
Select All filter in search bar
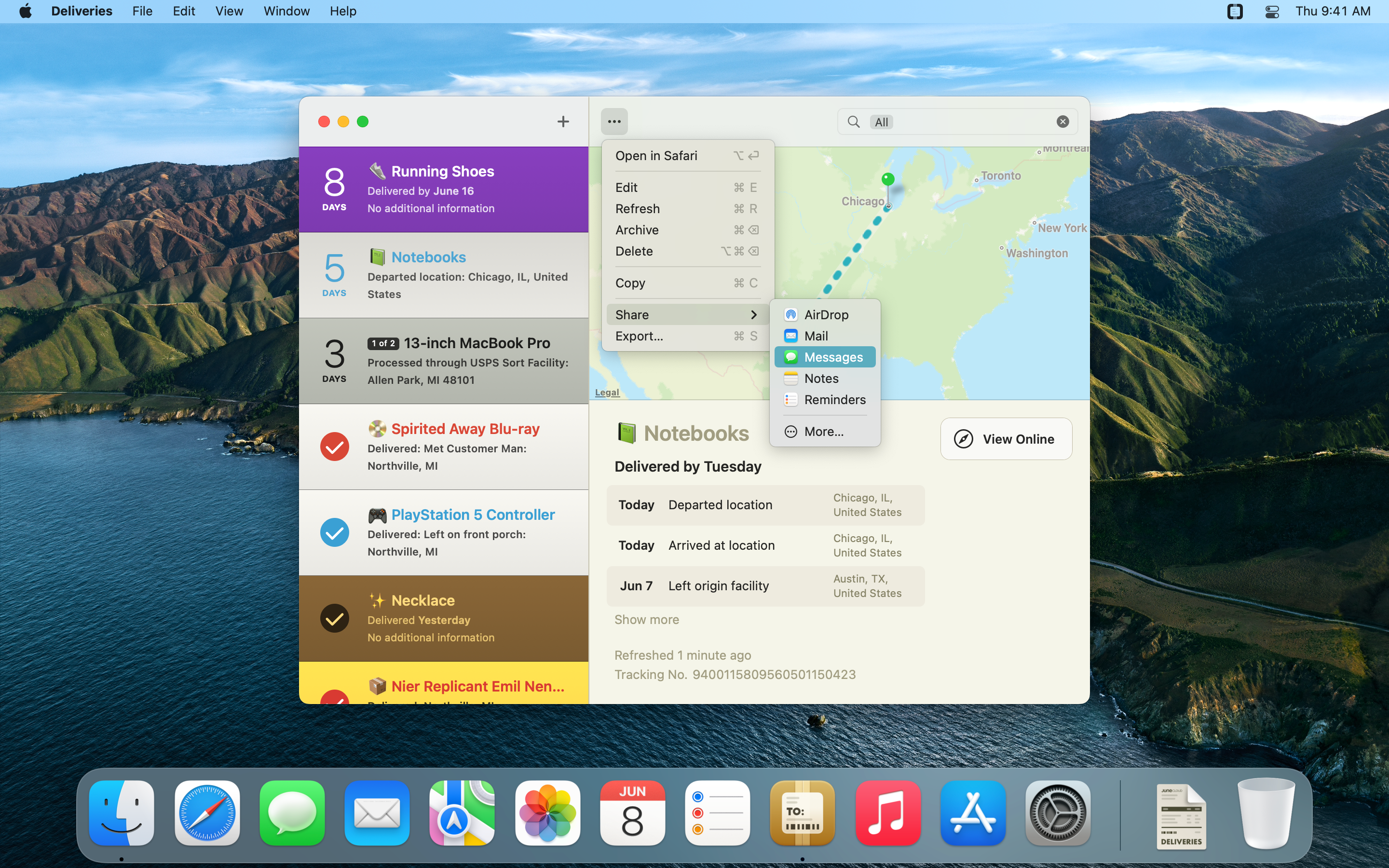pos(881,122)
